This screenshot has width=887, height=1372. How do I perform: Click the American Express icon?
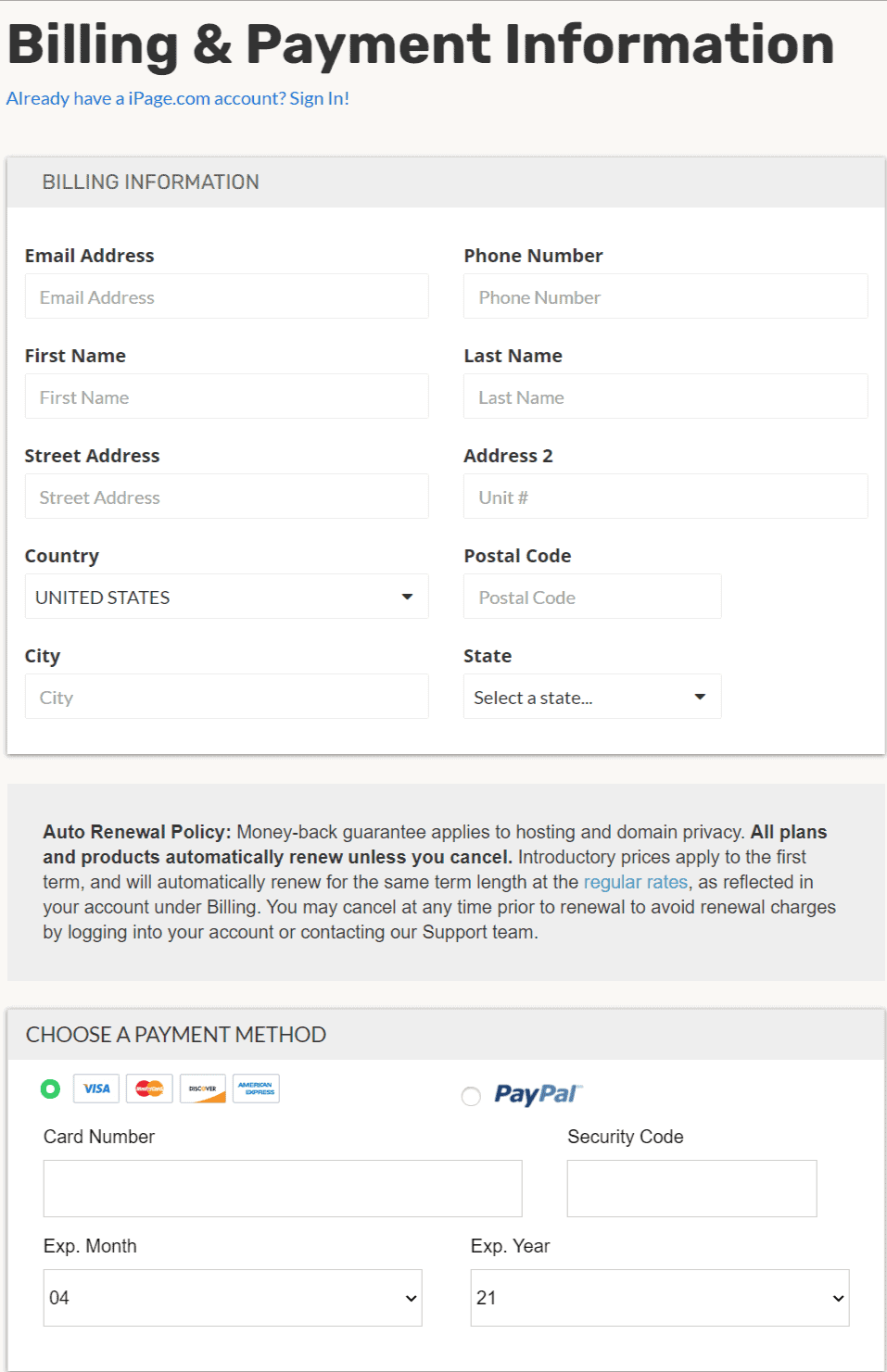[256, 1089]
